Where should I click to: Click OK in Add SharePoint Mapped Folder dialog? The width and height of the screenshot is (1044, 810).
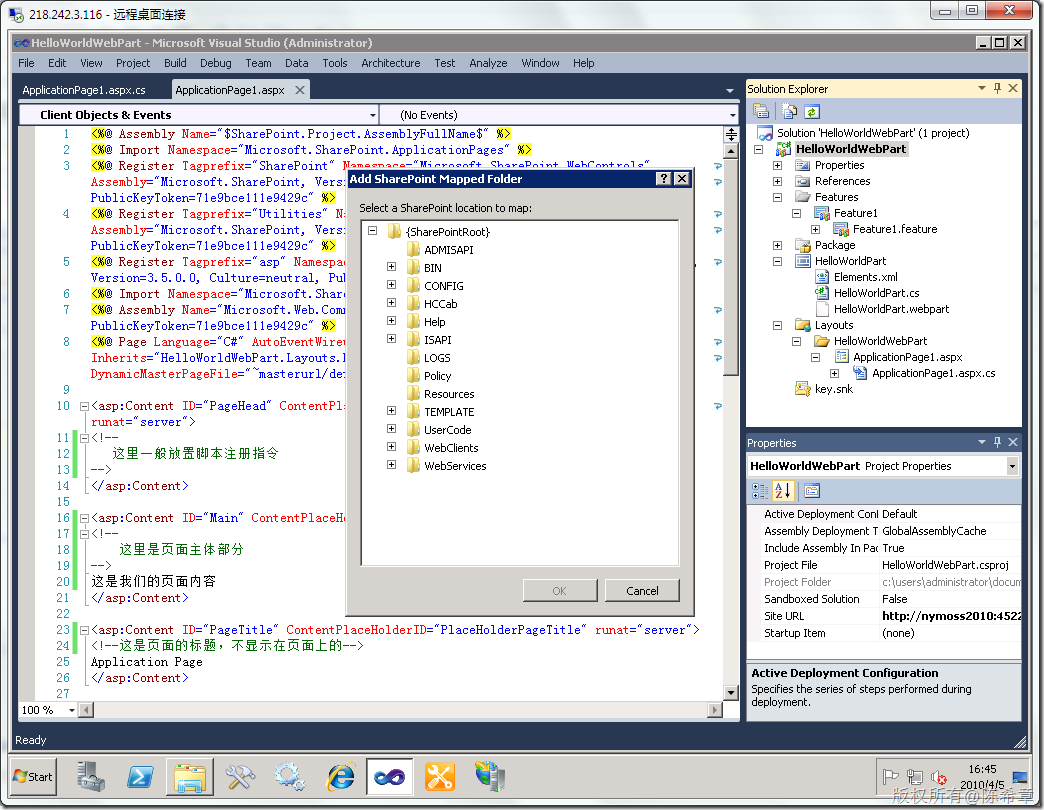coord(559,590)
